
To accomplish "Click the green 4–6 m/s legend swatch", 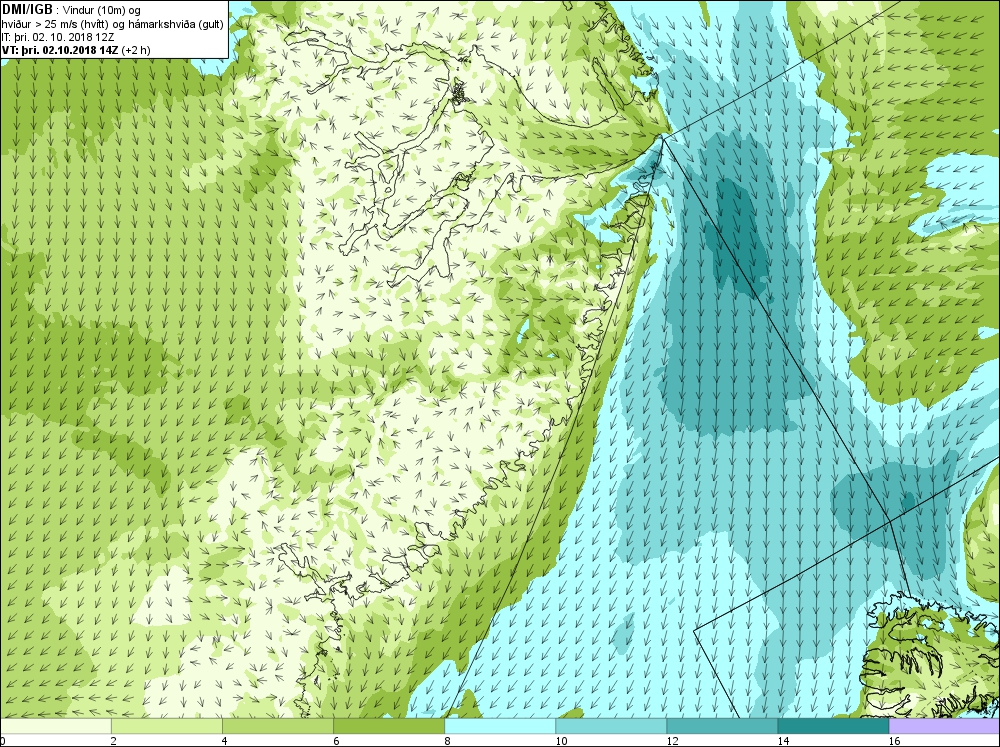I will (277, 726).
